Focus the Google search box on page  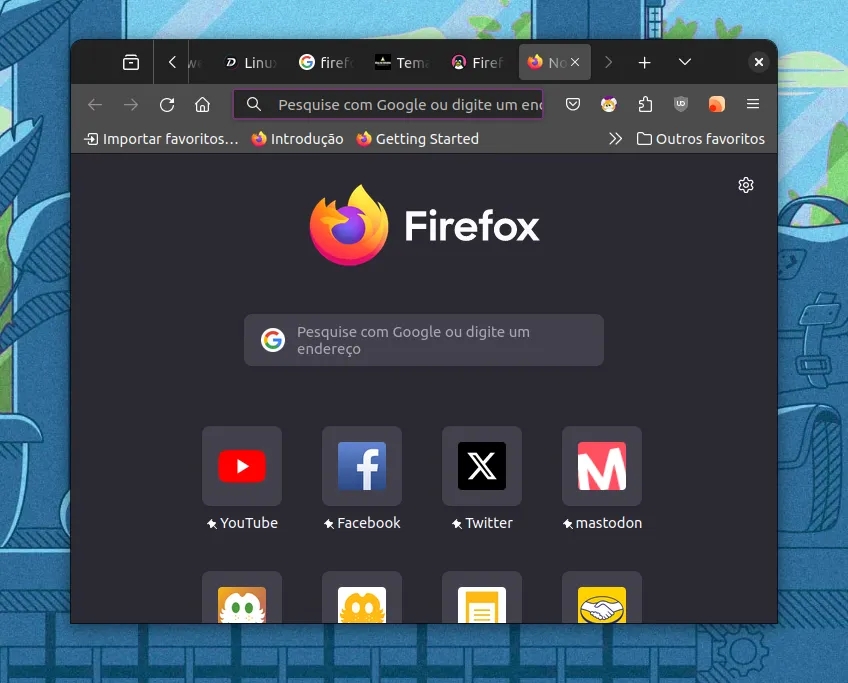pos(423,340)
